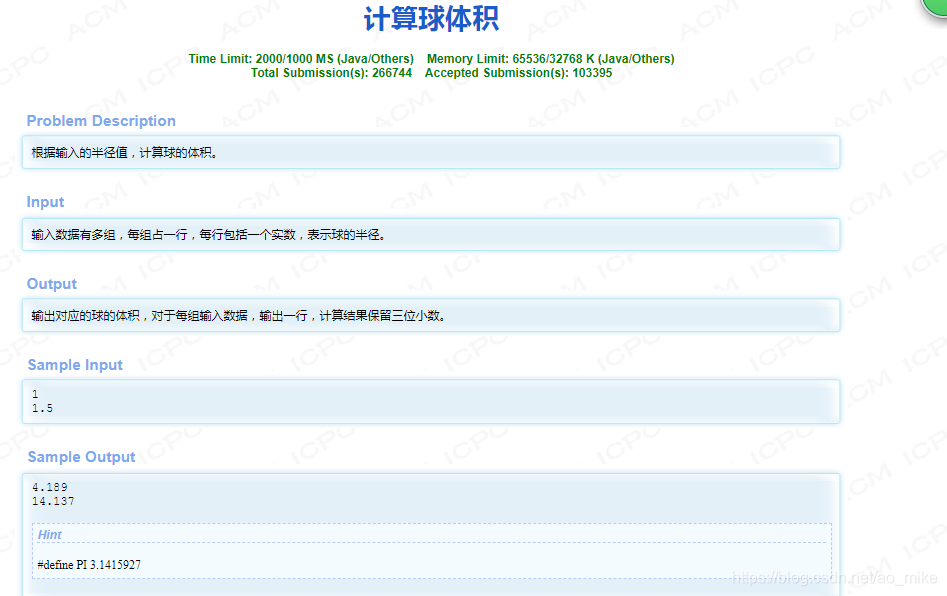947x596 pixels.
Task: Click the Sample Input heading
Action: pyautogui.click(x=75, y=365)
